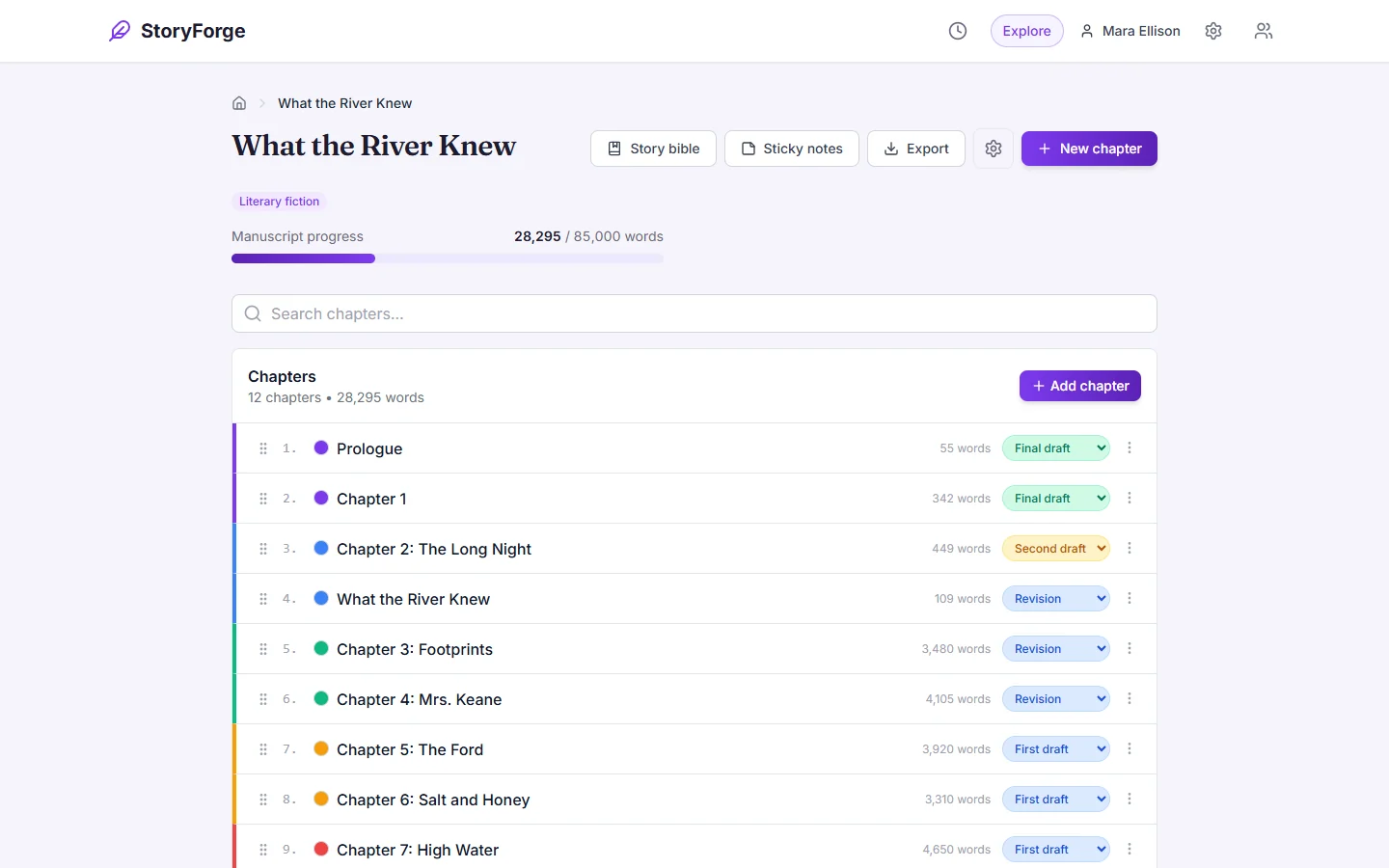The width and height of the screenshot is (1389, 868).
Task: Open Chapter 2 Second draft status dropdown
Action: [x=1056, y=549]
